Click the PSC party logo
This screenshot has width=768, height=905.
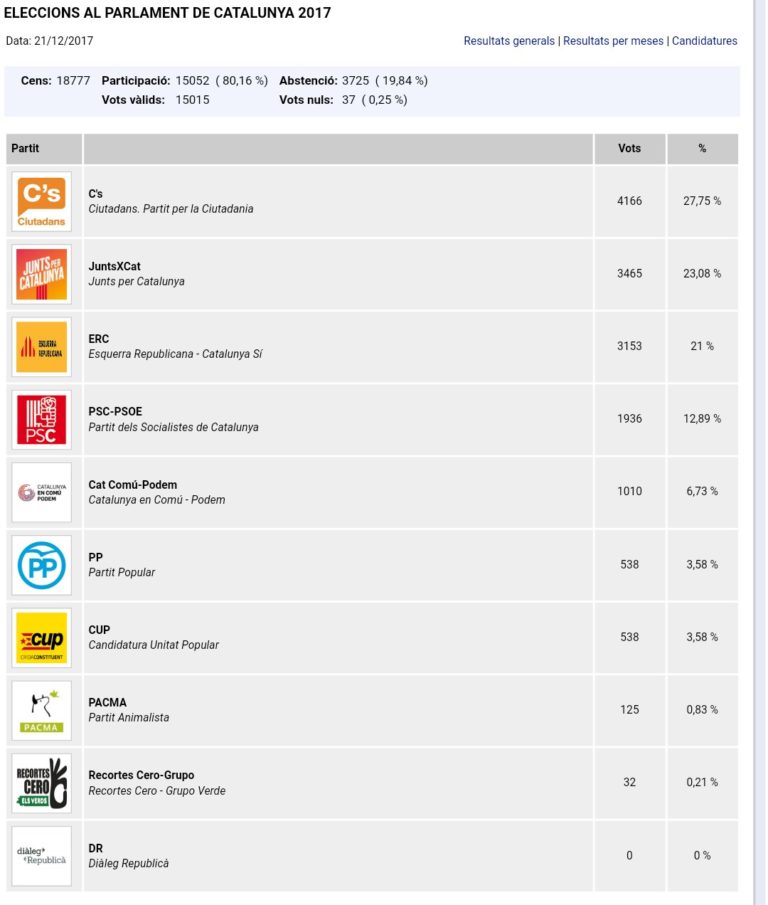[42, 419]
